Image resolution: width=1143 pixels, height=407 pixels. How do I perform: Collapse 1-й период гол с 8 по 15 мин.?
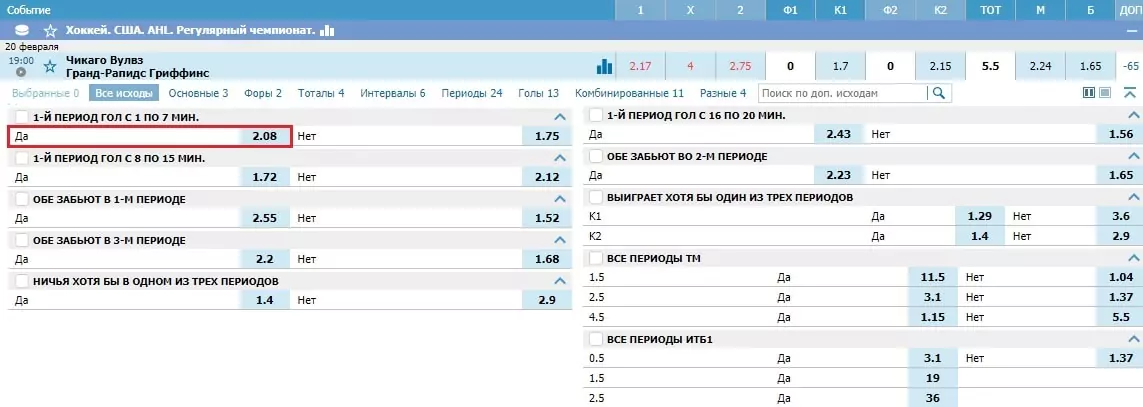[560, 158]
